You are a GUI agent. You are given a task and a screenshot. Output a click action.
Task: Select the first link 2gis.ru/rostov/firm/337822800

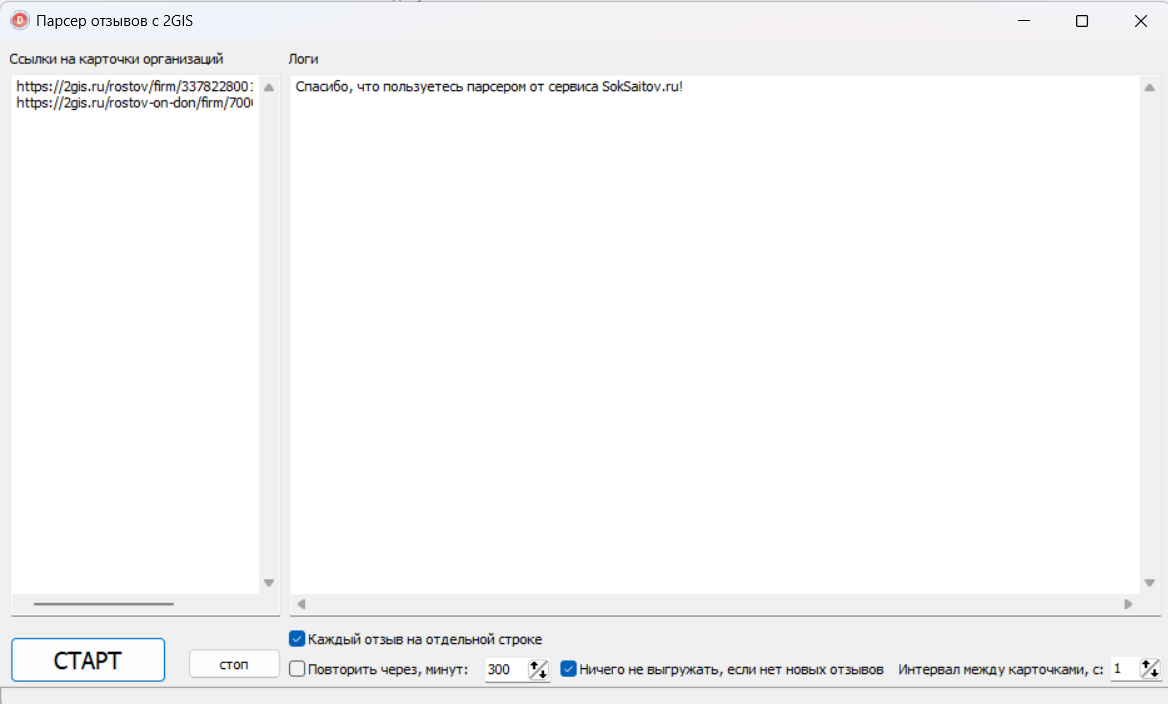[x=134, y=86]
